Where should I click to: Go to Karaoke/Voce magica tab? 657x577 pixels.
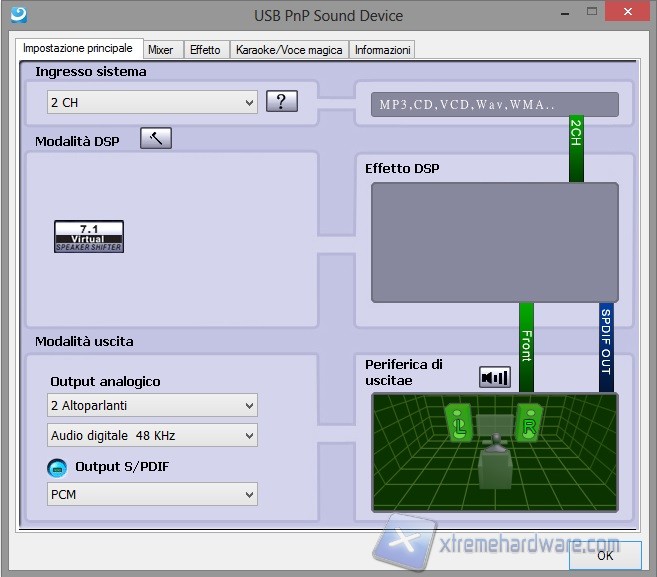(x=289, y=50)
